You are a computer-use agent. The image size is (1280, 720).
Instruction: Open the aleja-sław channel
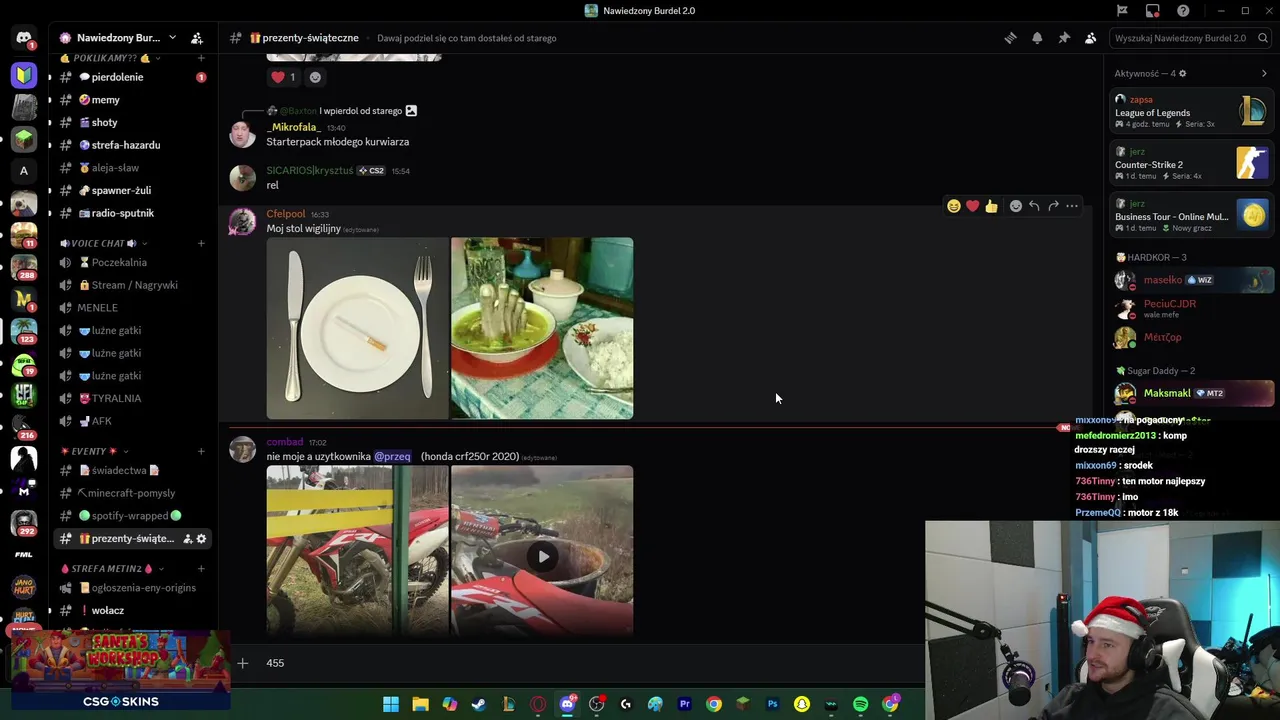[x=132, y=168]
